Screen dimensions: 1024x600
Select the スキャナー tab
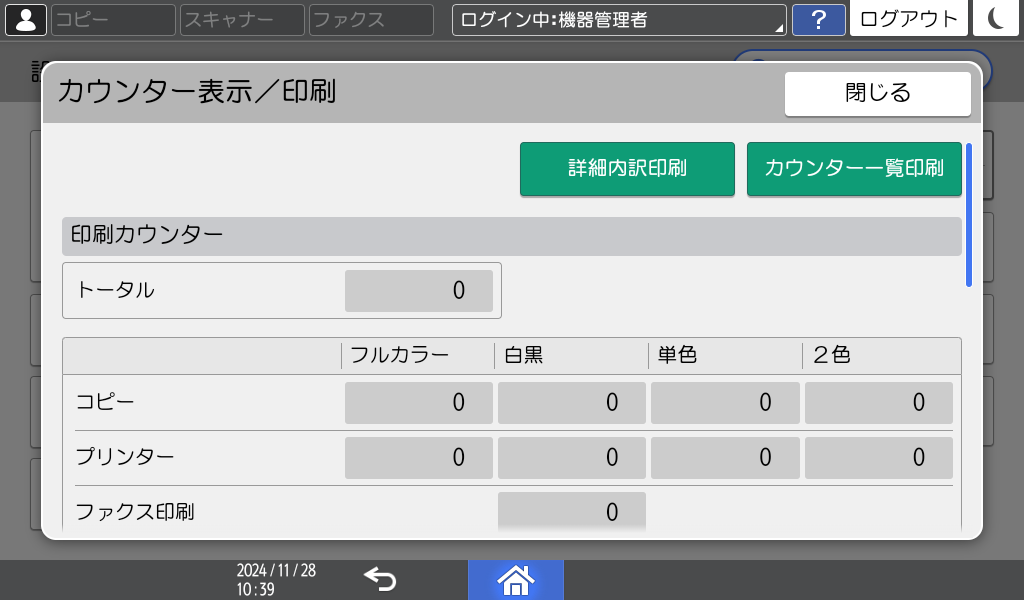click(x=242, y=18)
